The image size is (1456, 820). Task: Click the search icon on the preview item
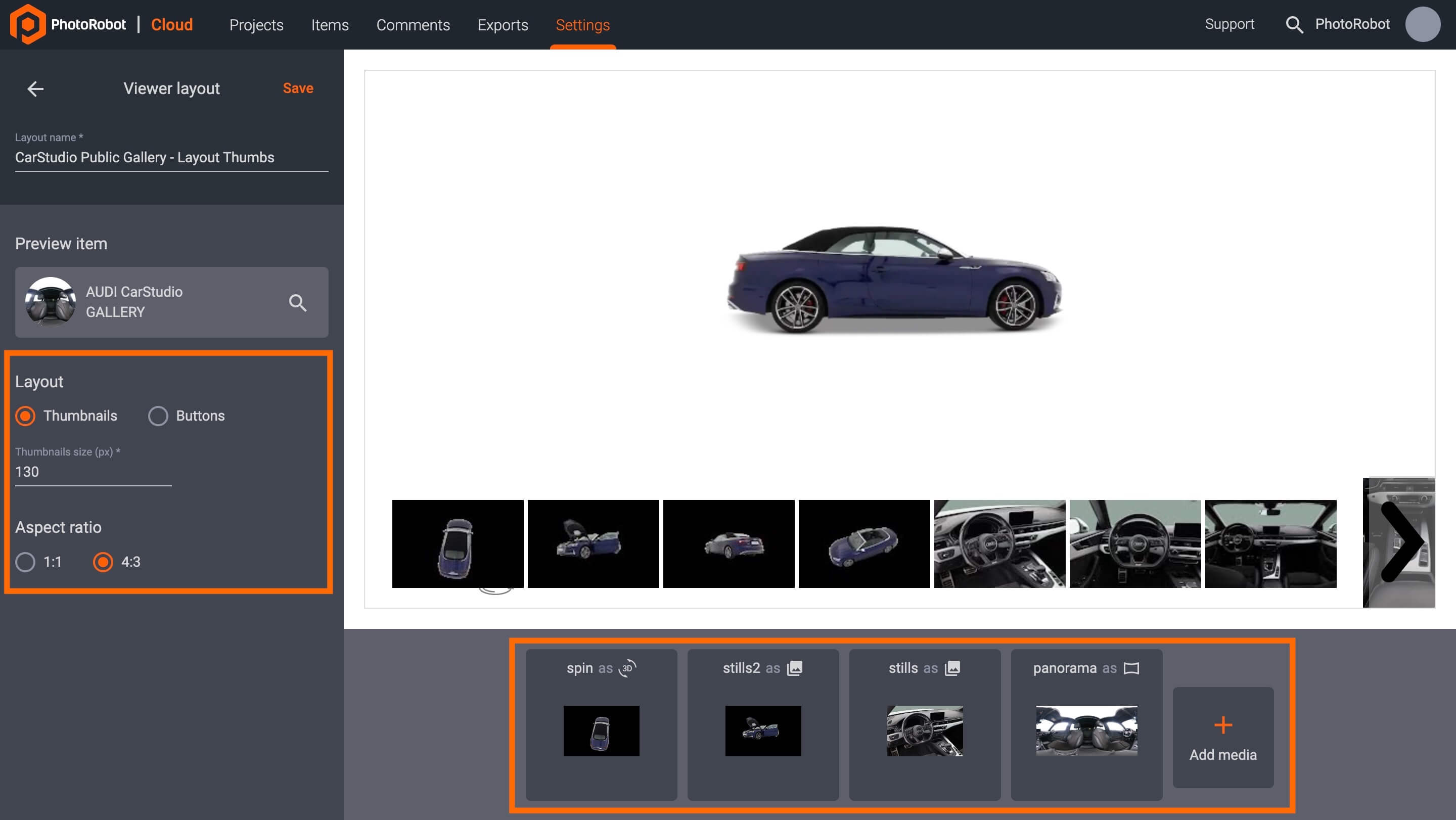298,302
